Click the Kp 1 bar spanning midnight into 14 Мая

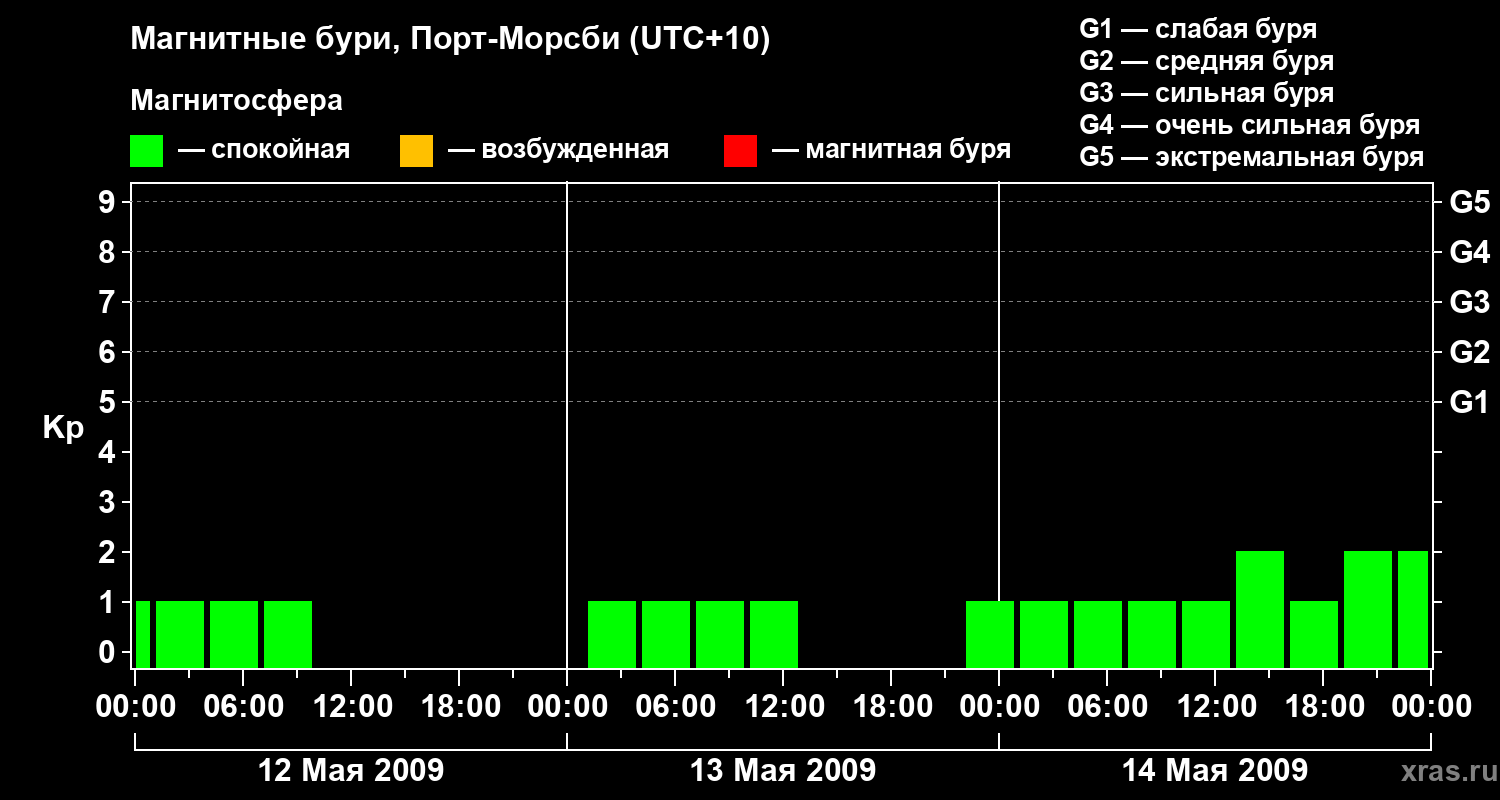tap(990, 634)
